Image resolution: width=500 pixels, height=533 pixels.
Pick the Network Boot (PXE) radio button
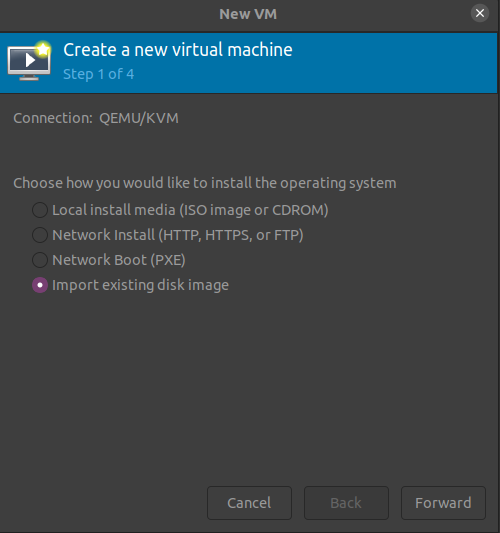pyautogui.click(x=40, y=260)
